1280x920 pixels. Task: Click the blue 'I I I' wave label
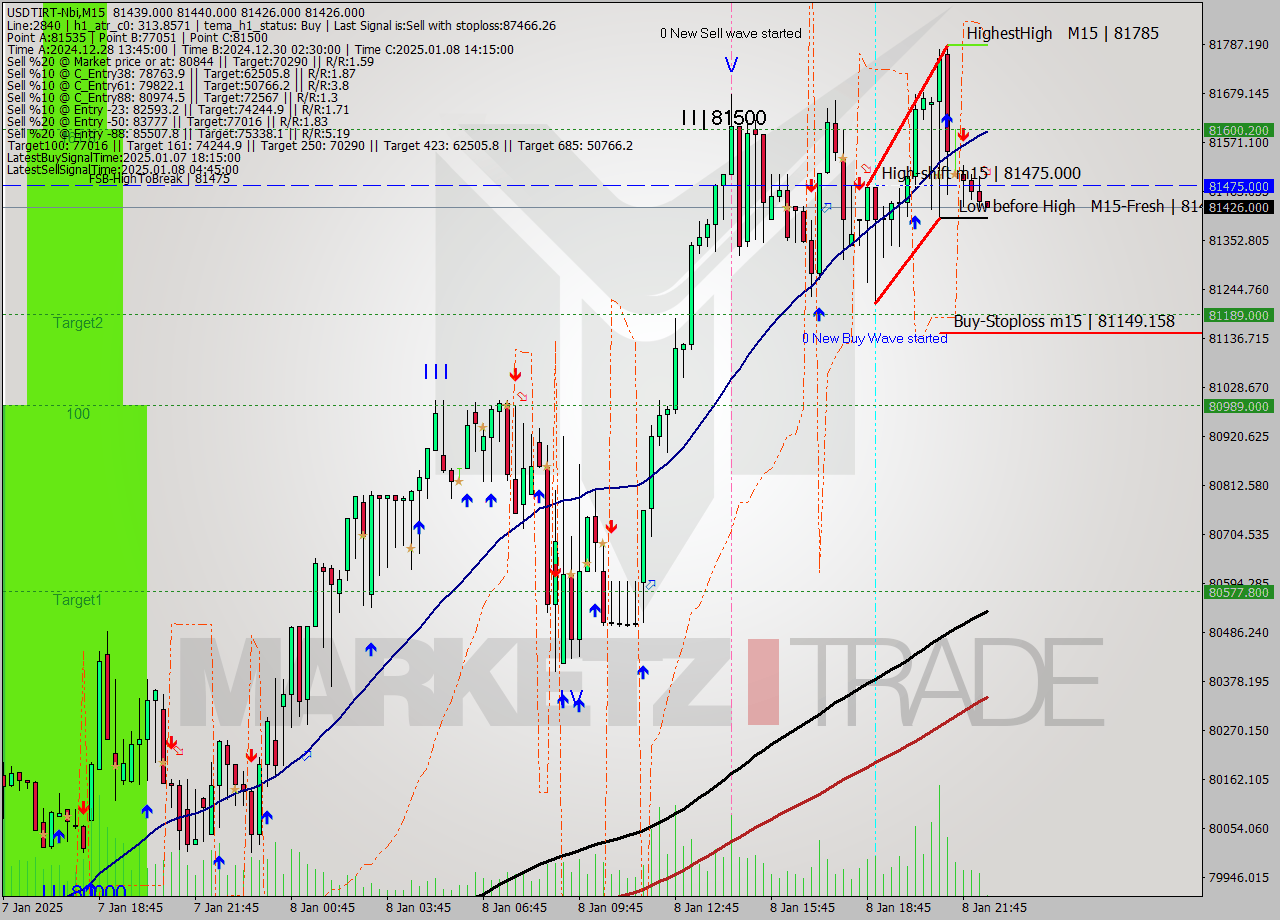click(435, 372)
